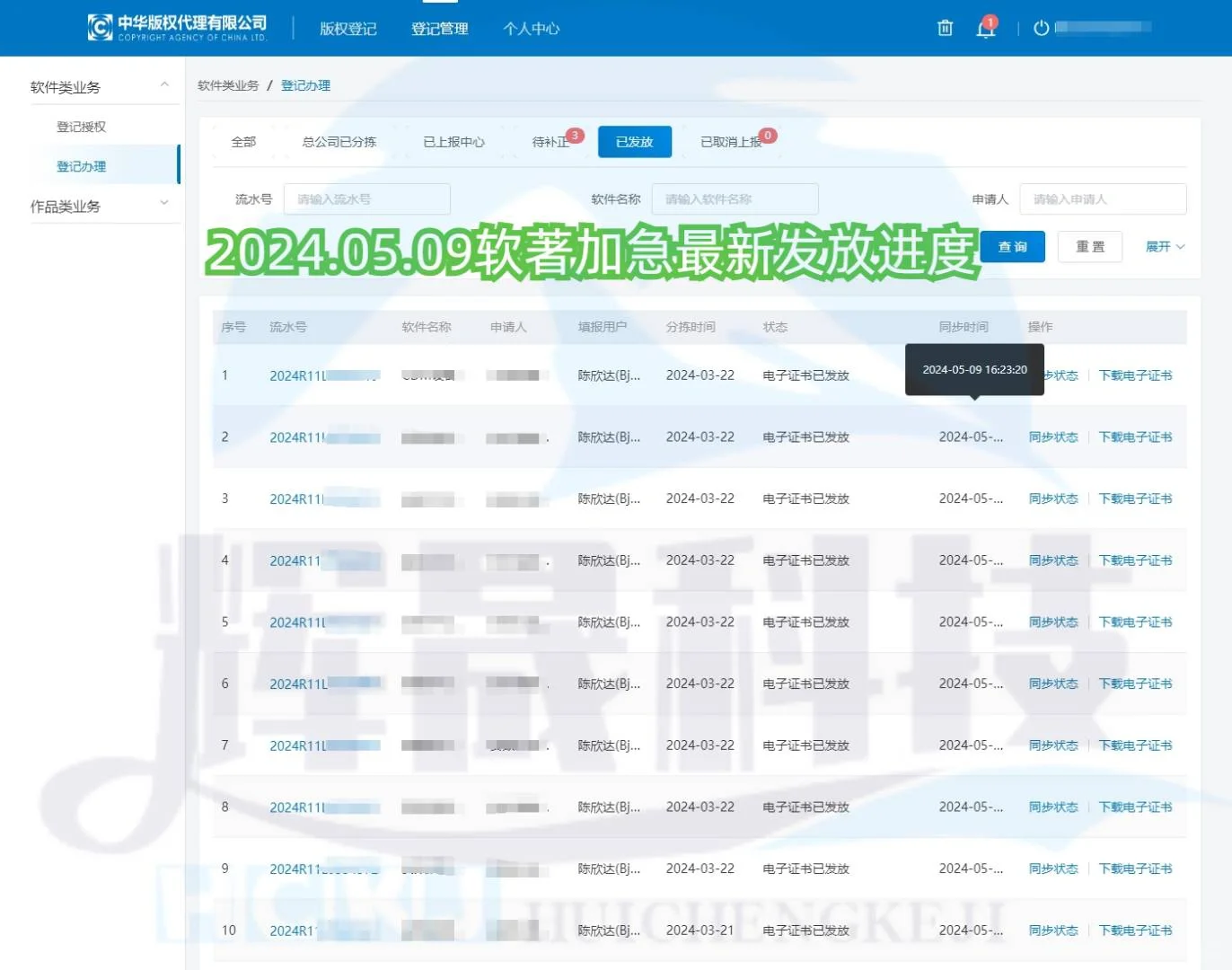This screenshot has height=970, width=1232.
Task: Switch to the 全部 tab
Action: coord(242,141)
